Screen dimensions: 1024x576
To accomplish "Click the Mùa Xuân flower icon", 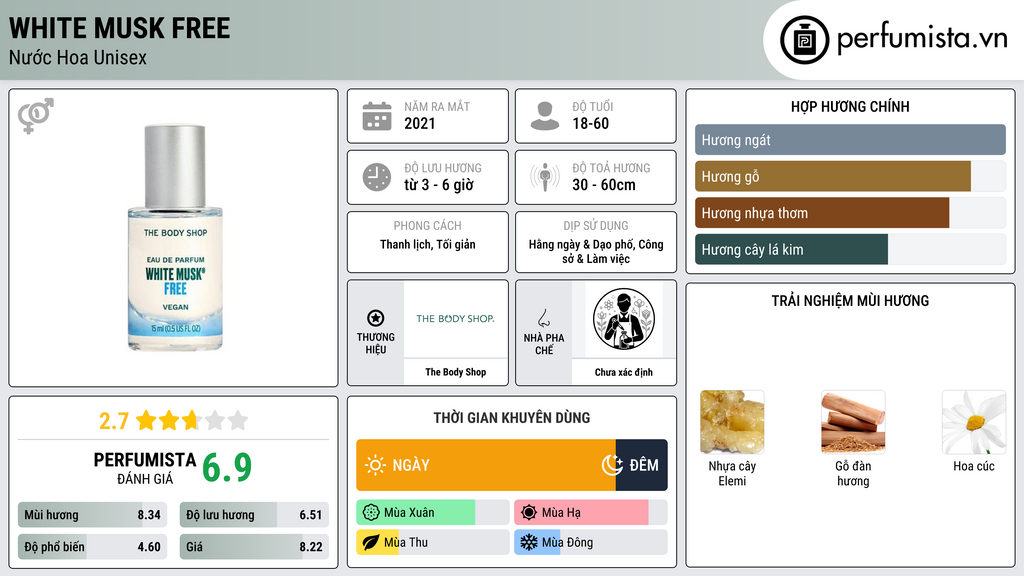I will click(x=371, y=513).
